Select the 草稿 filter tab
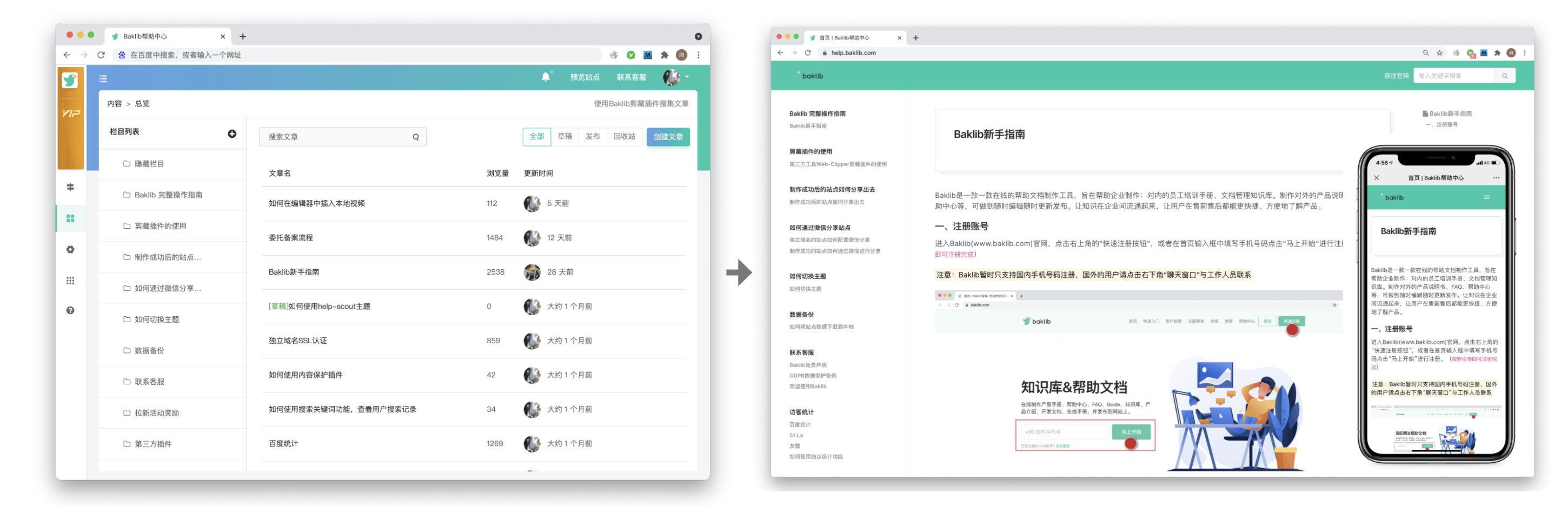Screen dimensions: 1568x506 point(564,136)
